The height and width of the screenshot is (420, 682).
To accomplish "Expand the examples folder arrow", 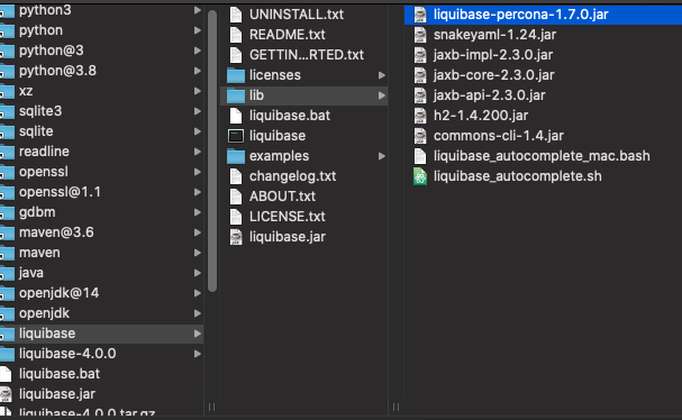I will pos(382,156).
